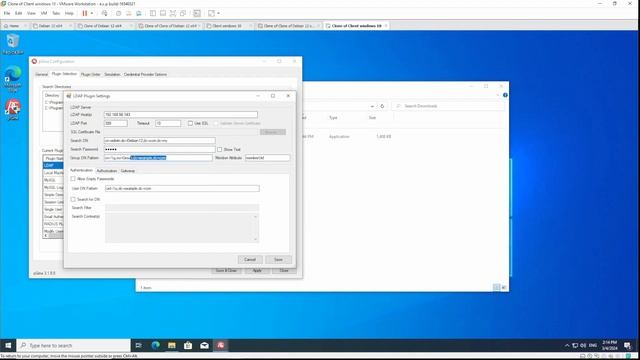This screenshot has height=360, width=640.
Task: Open the notification center icon
Action: coord(627,345)
